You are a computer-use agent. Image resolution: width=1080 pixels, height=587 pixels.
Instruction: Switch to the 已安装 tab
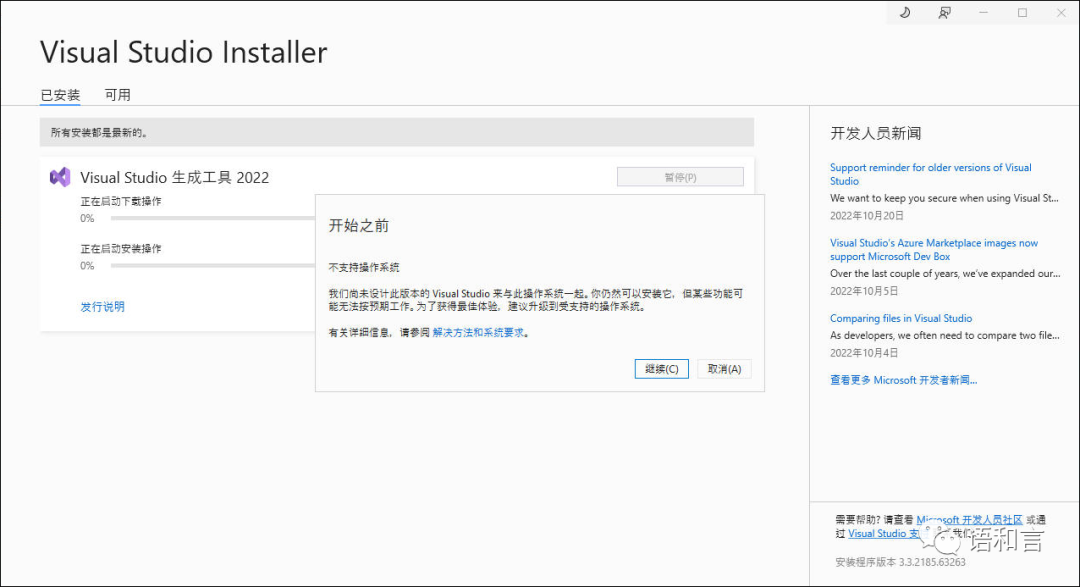coord(60,95)
